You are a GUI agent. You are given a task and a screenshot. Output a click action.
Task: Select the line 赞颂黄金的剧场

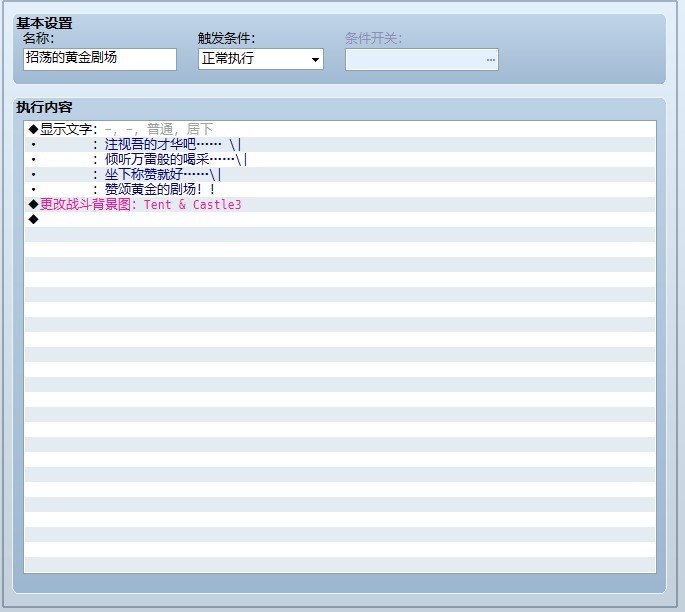(x=339, y=189)
